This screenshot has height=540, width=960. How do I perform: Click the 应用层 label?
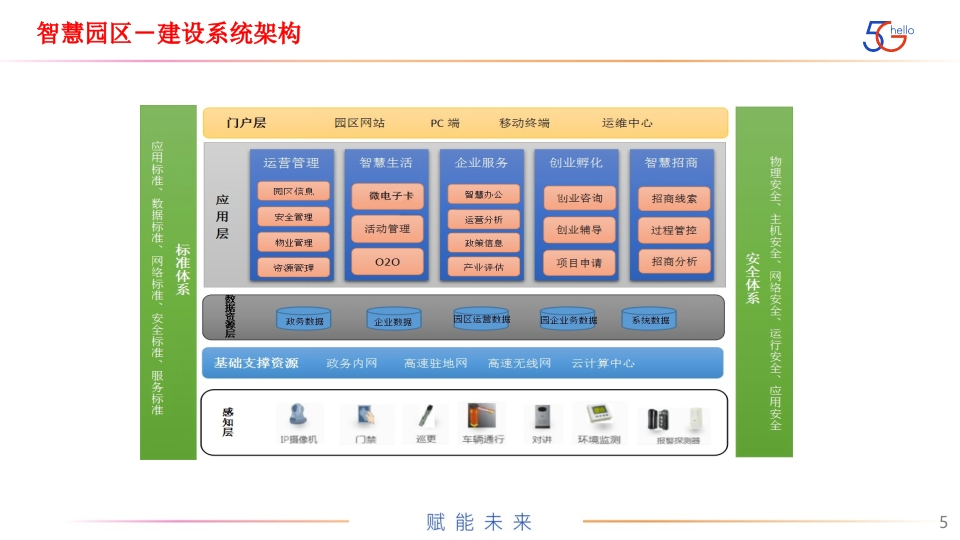[222, 217]
